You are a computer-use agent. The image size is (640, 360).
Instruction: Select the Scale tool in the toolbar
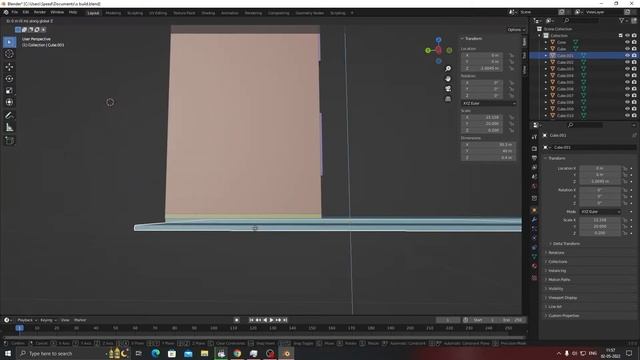9,90
